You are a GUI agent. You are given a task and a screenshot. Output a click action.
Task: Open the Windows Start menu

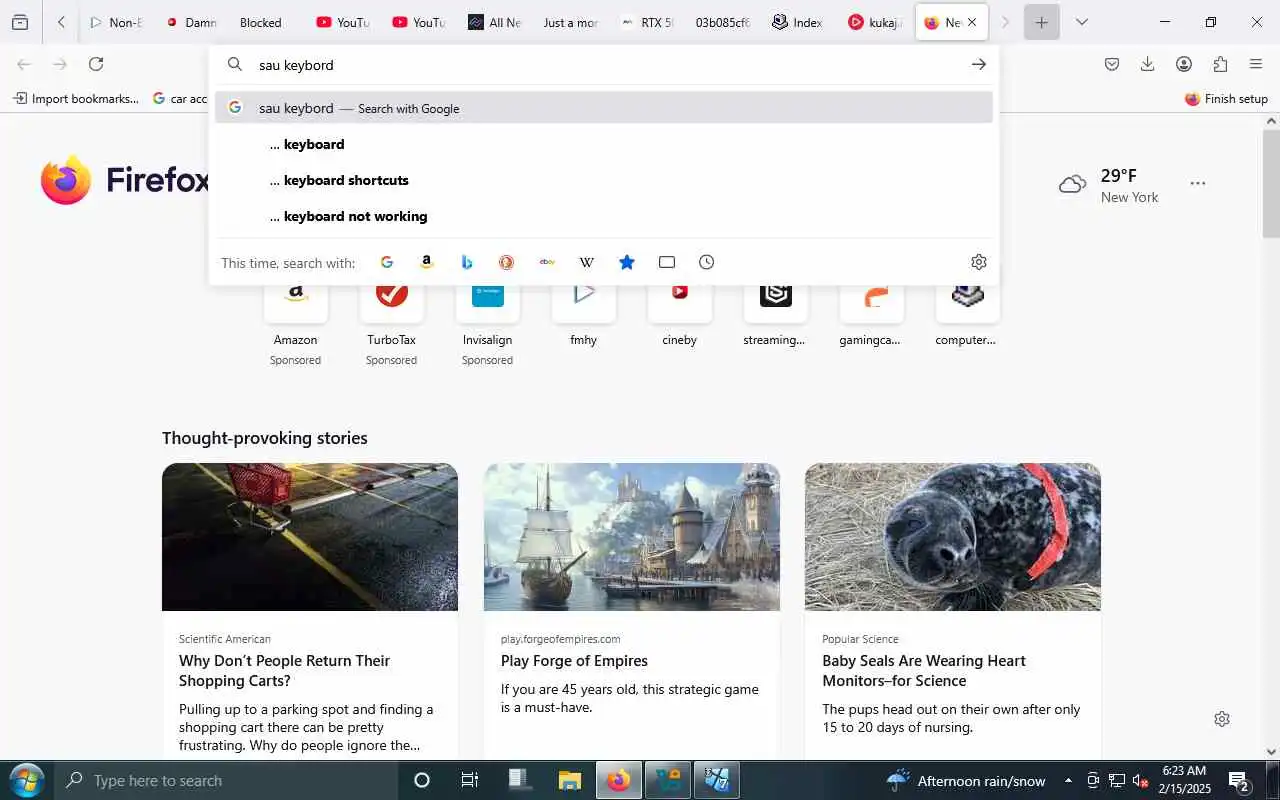pos(25,781)
